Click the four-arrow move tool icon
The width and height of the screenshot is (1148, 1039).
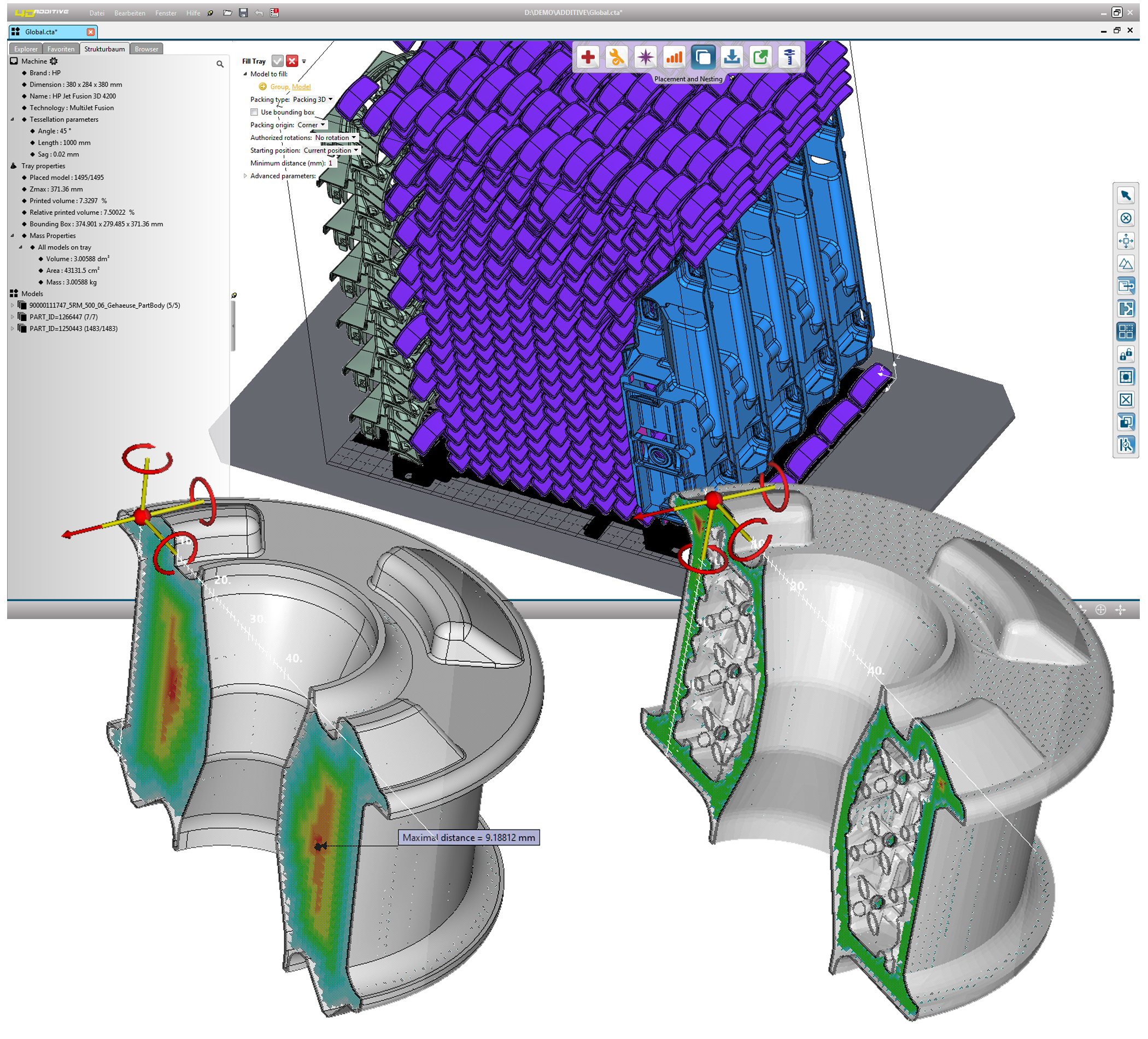point(1126,241)
